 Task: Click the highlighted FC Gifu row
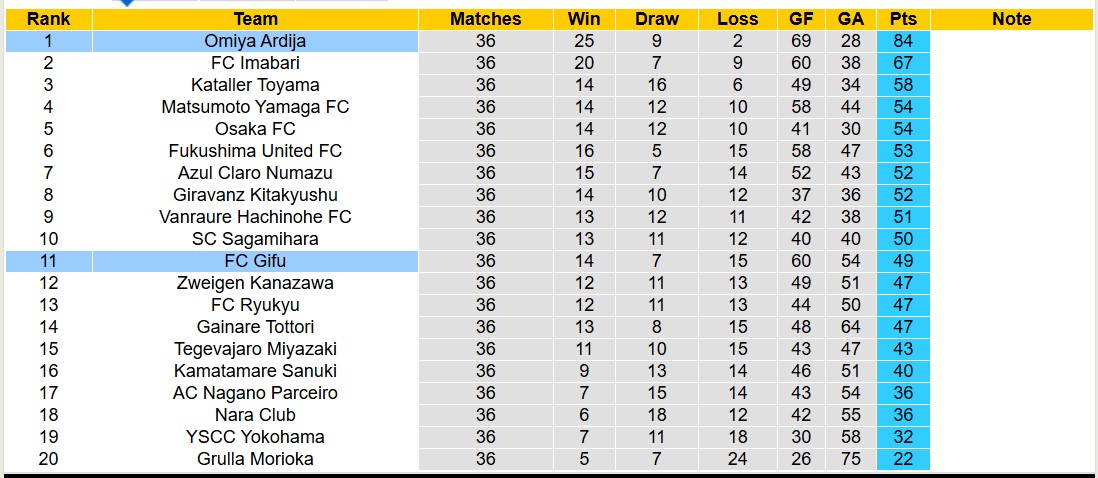[255, 261]
